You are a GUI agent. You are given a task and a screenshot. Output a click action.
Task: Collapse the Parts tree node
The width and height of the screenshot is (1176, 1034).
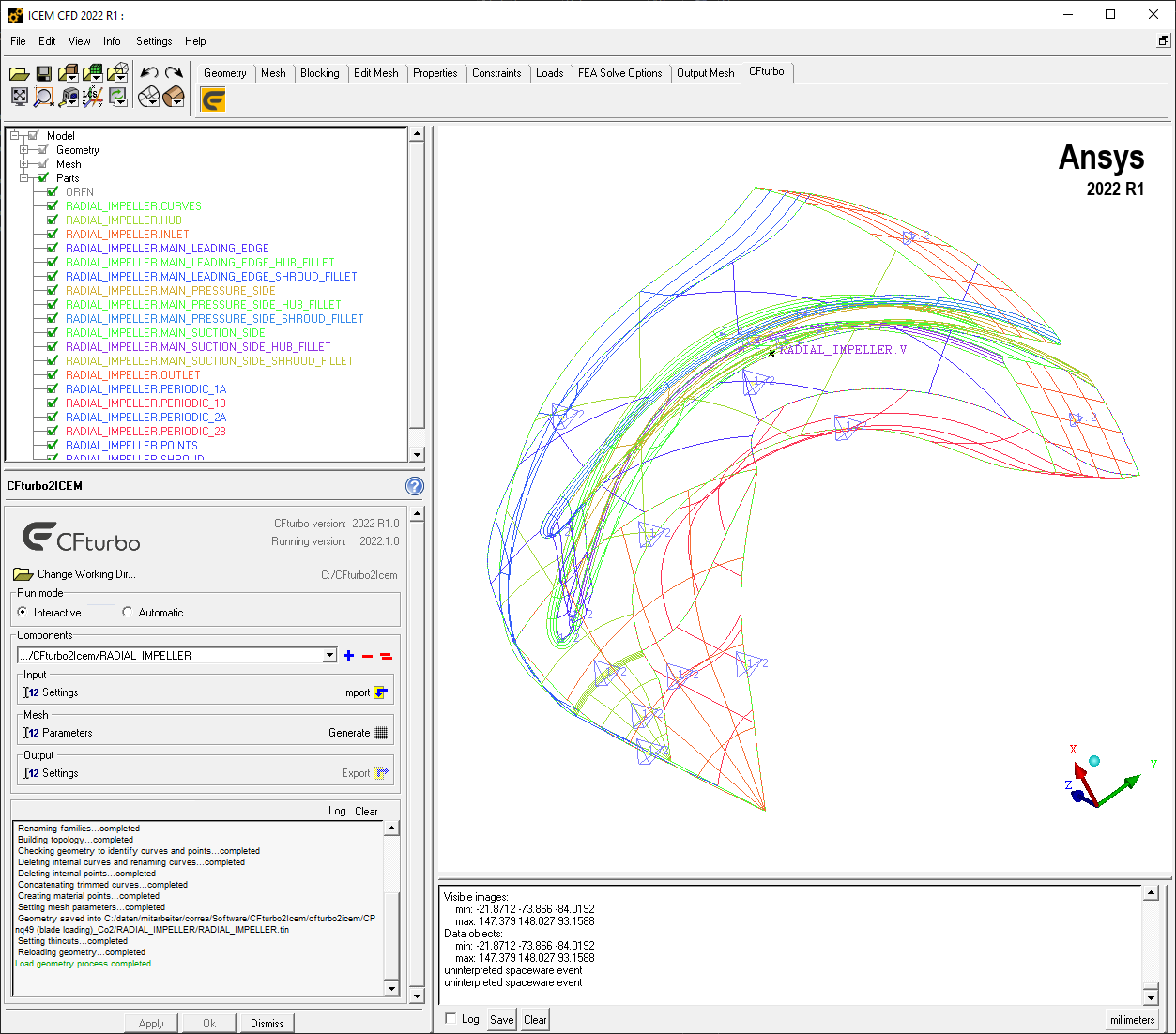point(24,178)
